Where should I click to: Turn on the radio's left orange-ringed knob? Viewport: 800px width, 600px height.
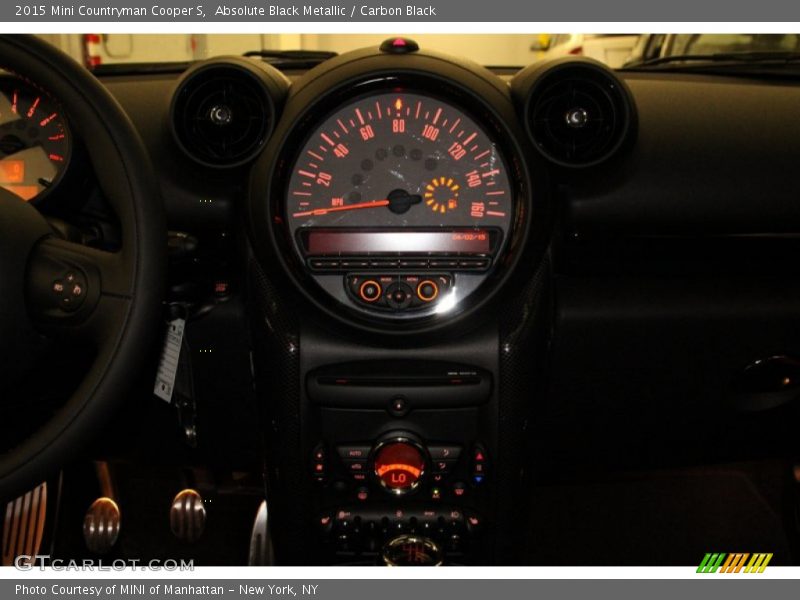[x=370, y=291]
